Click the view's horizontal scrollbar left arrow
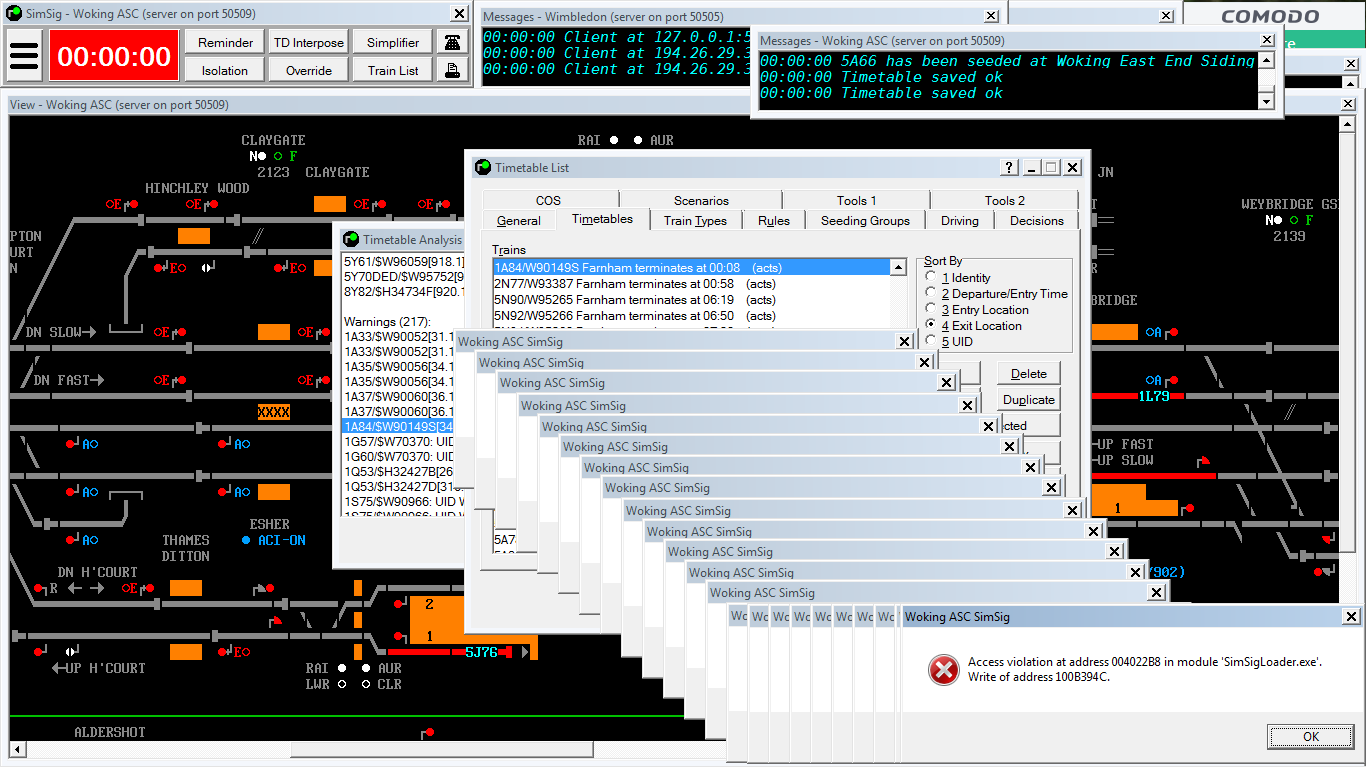The image size is (1366, 768). coord(17,750)
